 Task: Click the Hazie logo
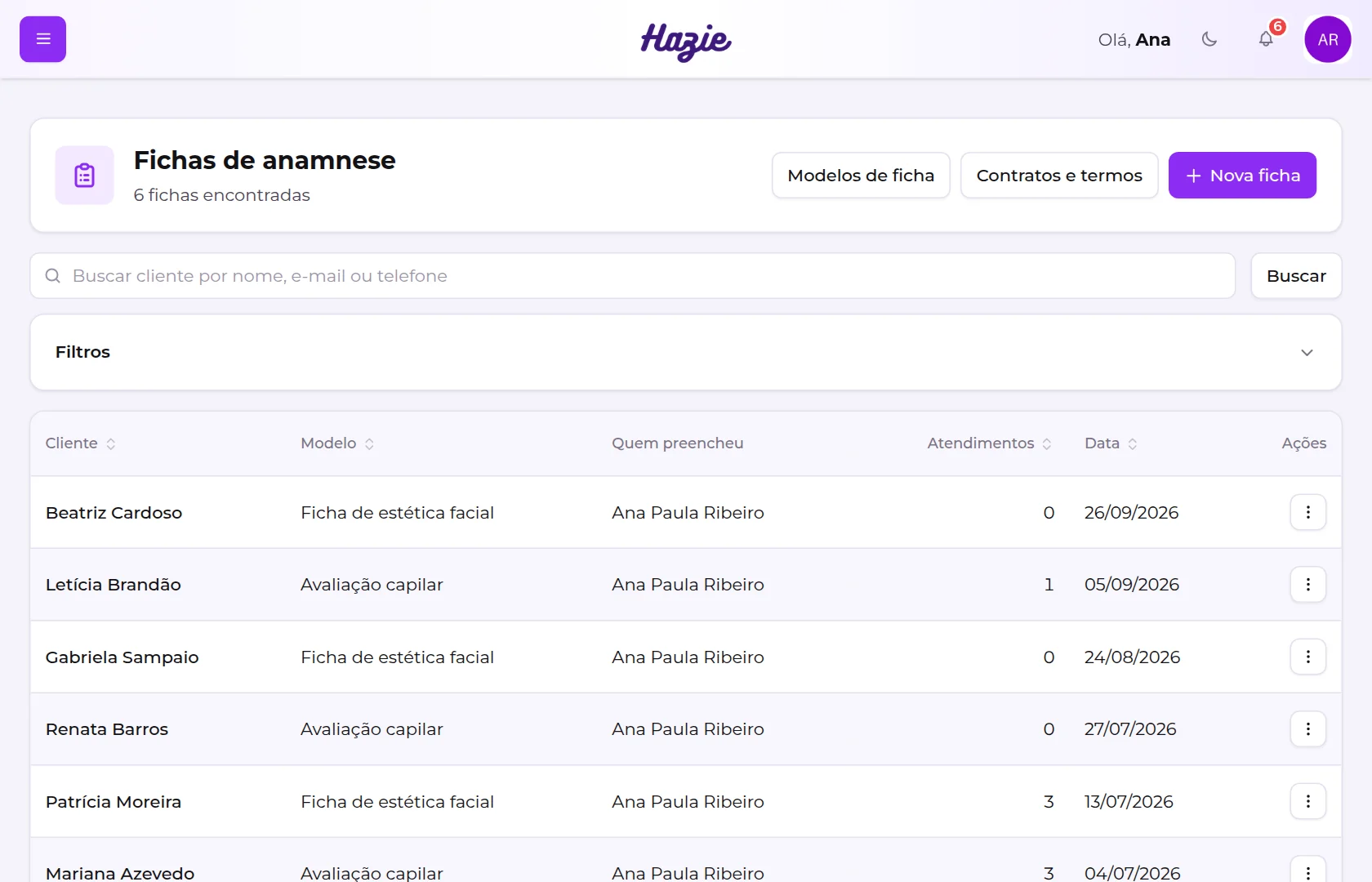(x=686, y=41)
